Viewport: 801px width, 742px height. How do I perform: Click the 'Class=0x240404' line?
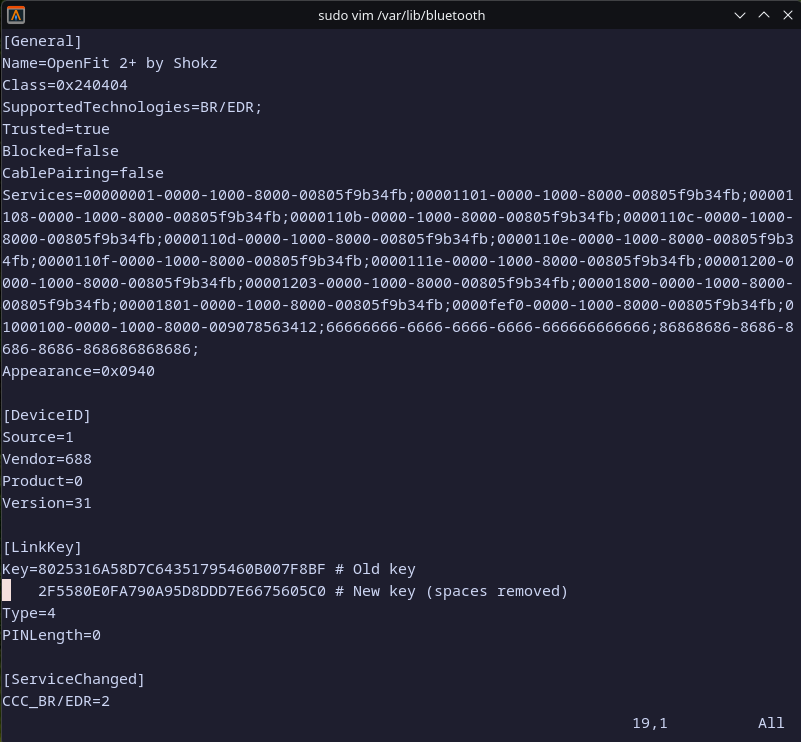tap(65, 85)
